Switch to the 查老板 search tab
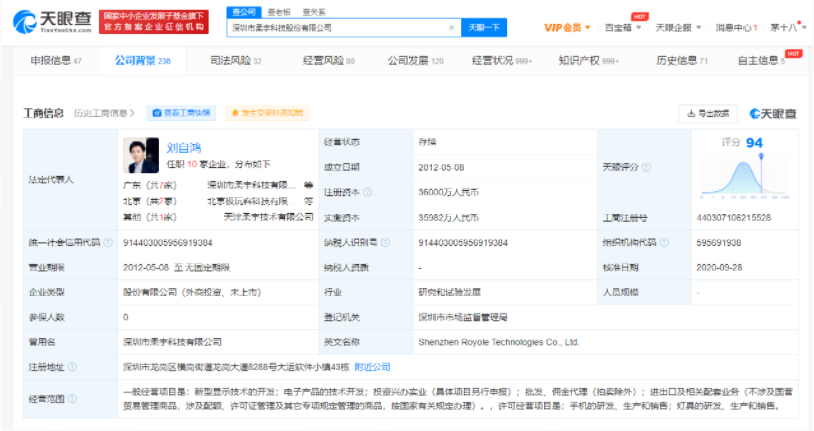Image resolution: width=814 pixels, height=431 pixels. point(279,12)
